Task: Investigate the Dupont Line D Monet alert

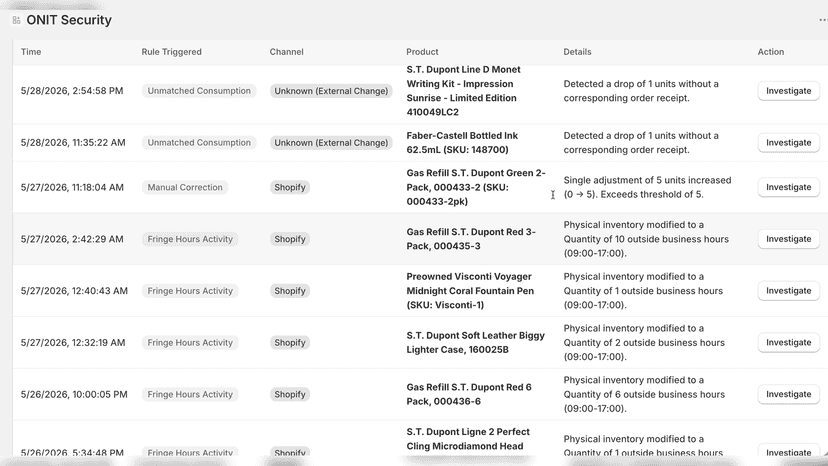Action: 788,91
